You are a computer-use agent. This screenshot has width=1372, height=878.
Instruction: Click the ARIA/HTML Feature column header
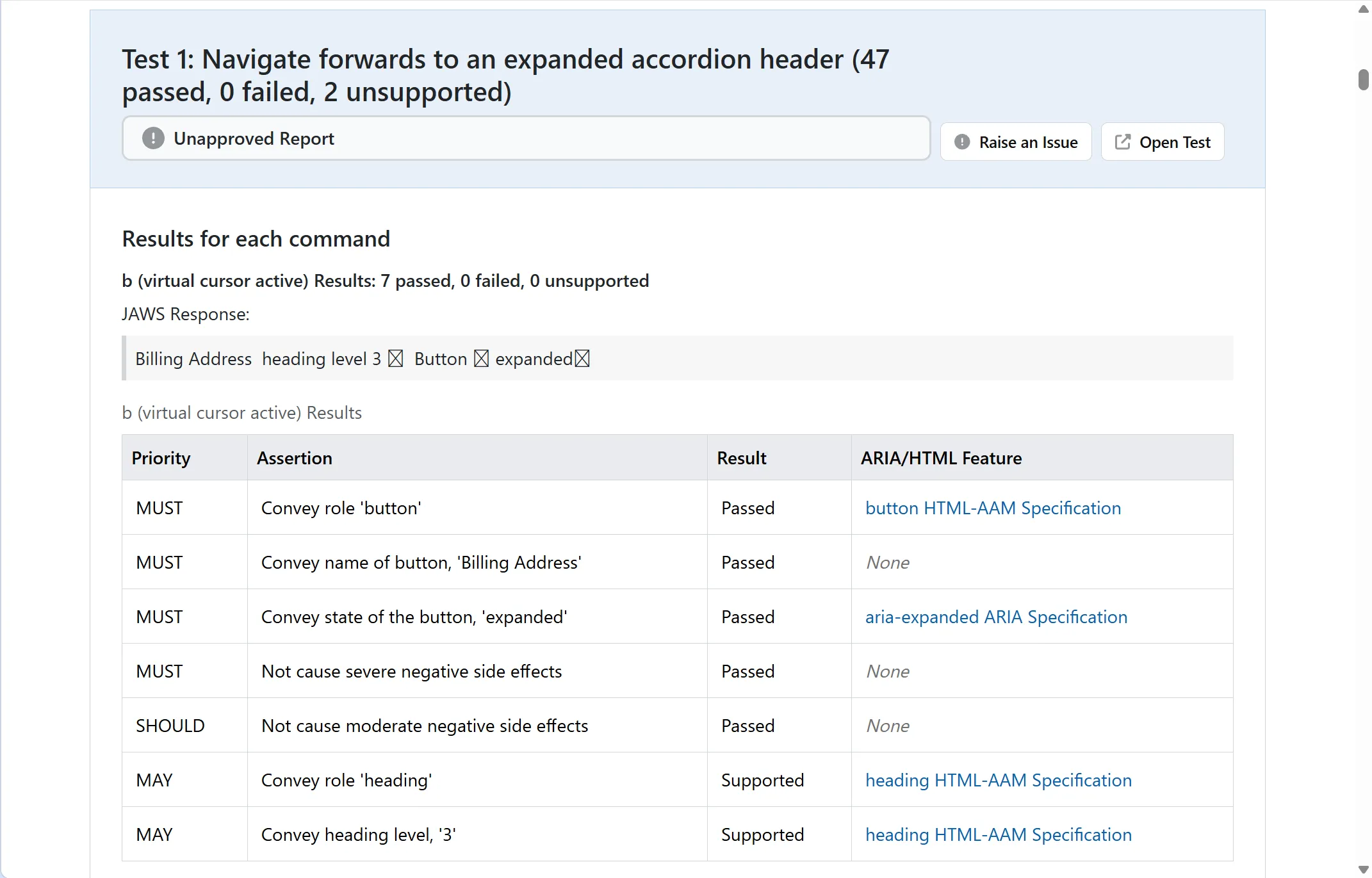(x=1042, y=458)
